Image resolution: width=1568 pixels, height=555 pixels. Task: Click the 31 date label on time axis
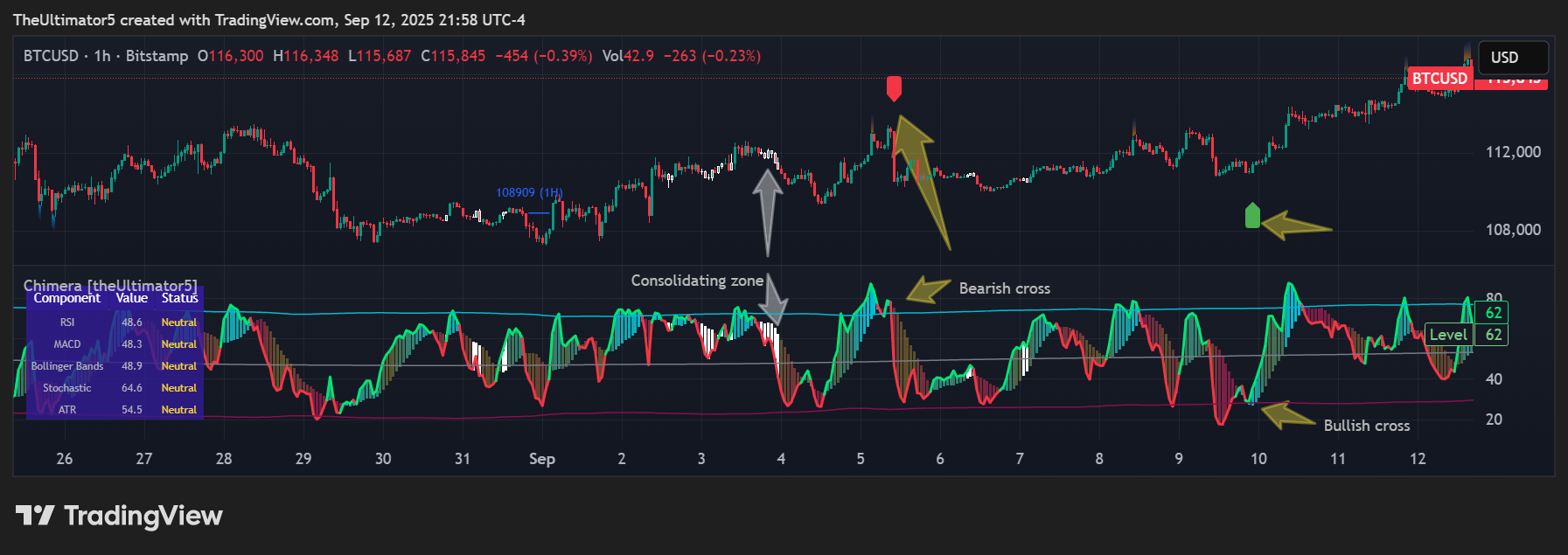pos(463,459)
